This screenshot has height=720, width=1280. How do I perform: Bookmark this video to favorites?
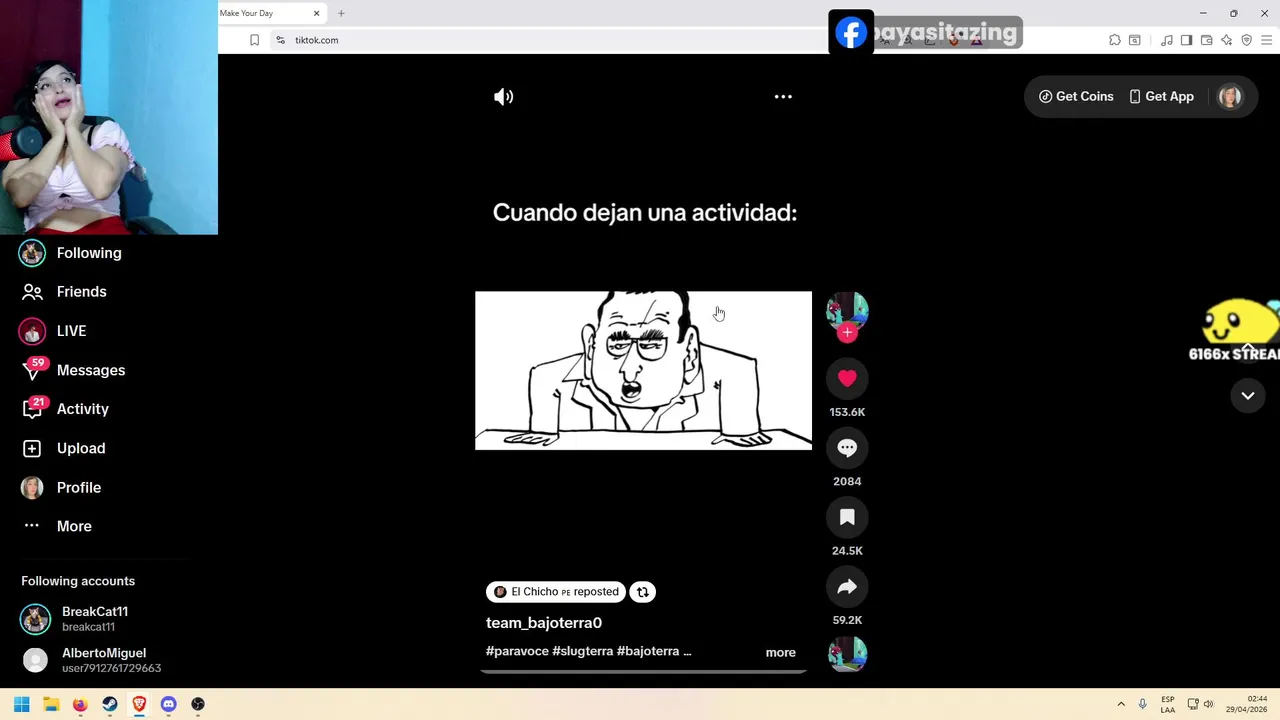[x=847, y=517]
